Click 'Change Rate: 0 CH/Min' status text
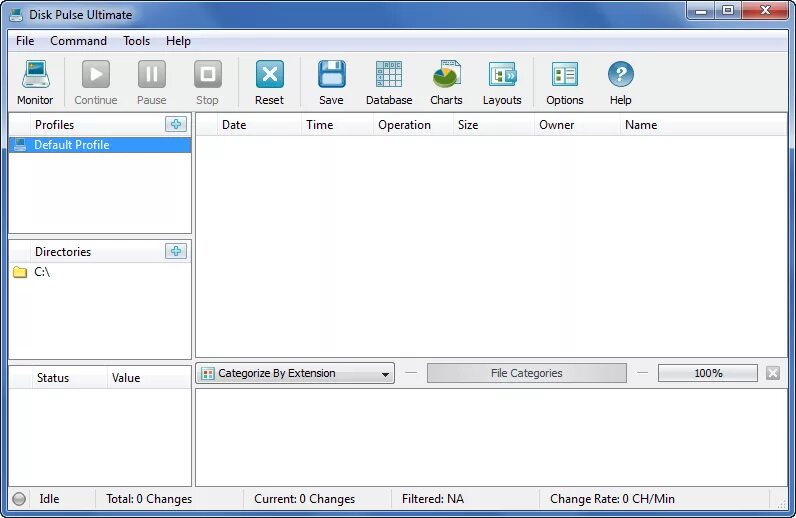Viewport: 796px width, 518px height. point(612,499)
